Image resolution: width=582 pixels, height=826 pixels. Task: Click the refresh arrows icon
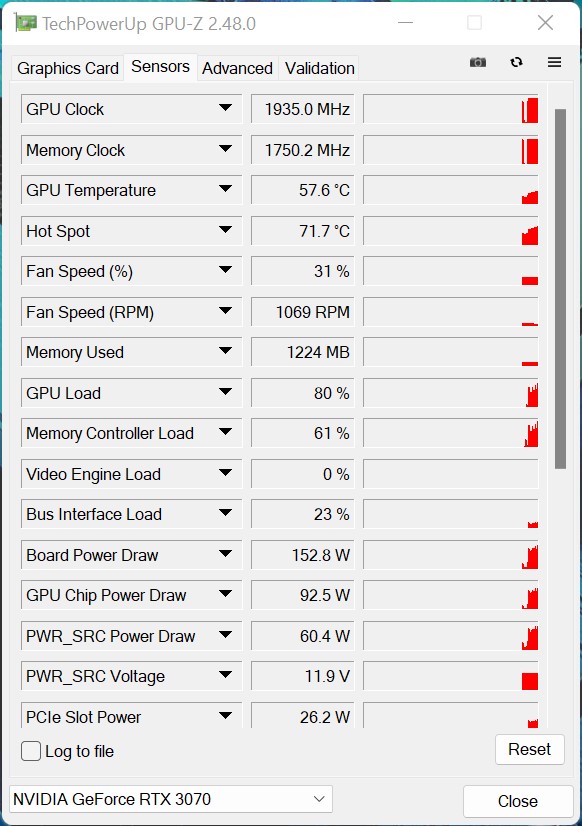point(516,62)
